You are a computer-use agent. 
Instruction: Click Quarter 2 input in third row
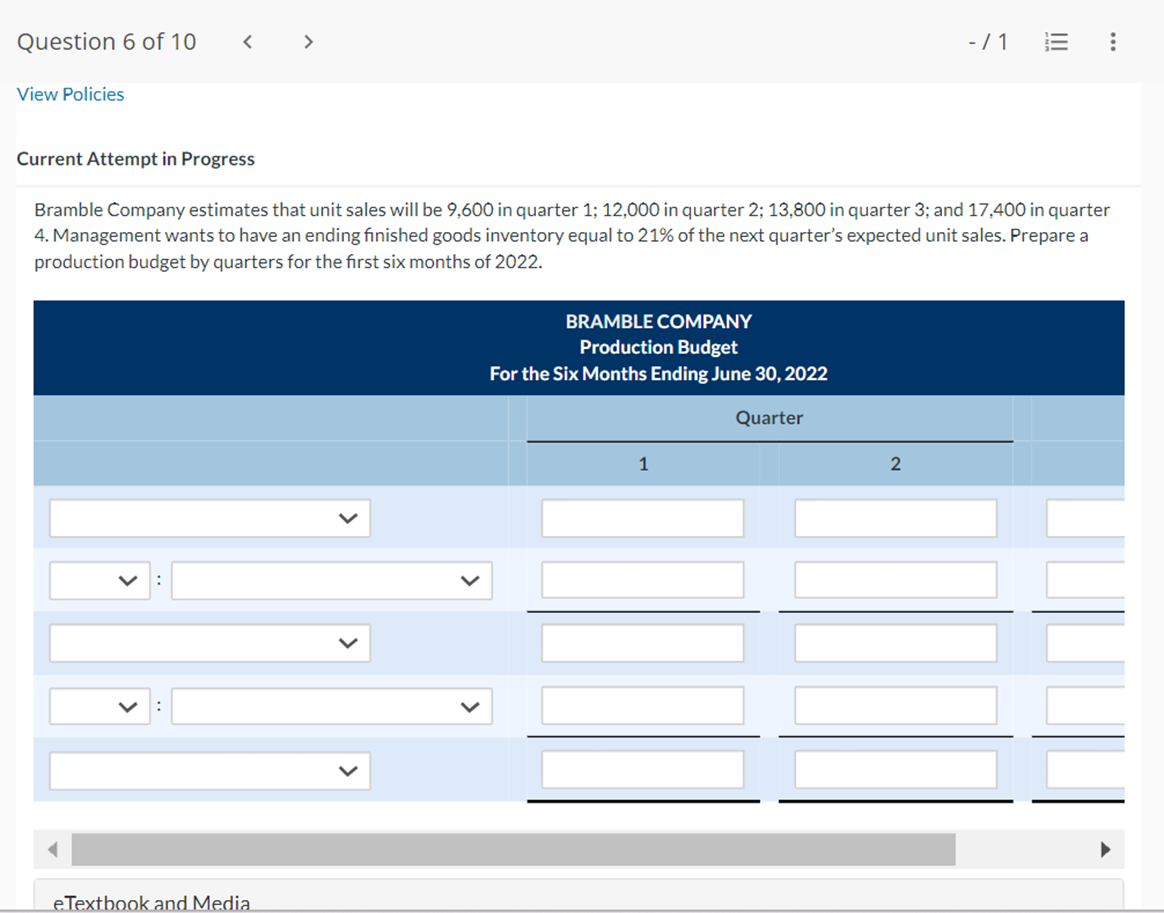896,643
